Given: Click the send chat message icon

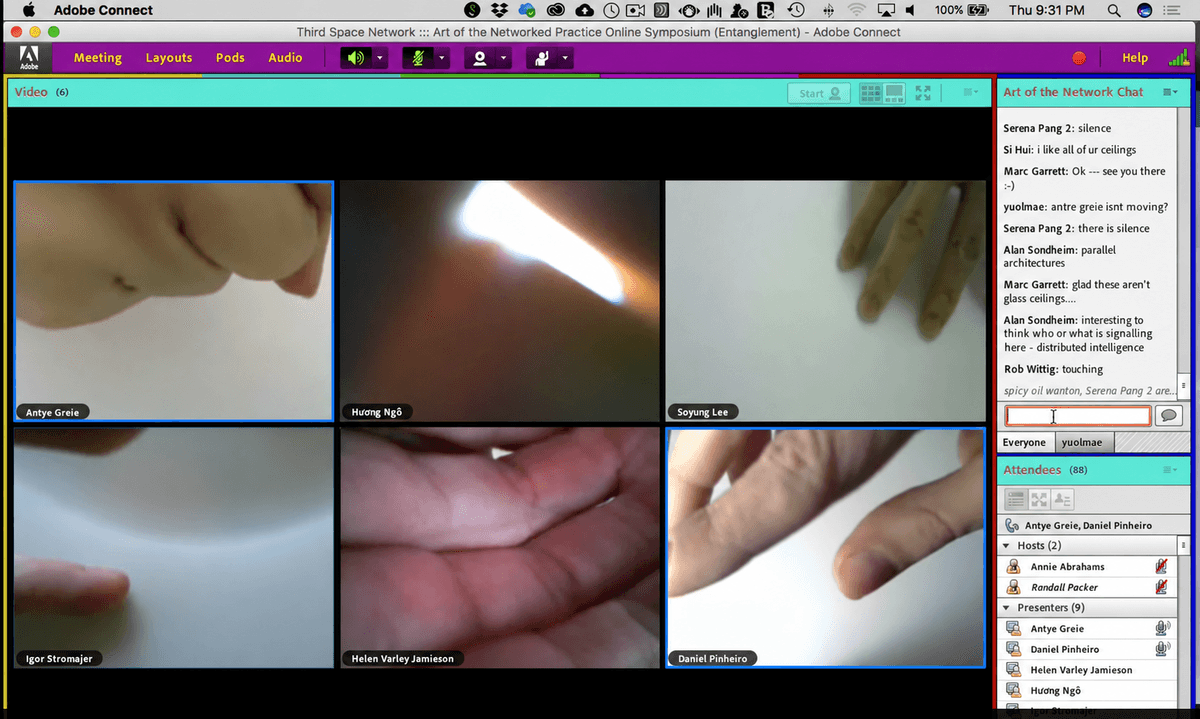Looking at the screenshot, I should tap(1168, 416).
